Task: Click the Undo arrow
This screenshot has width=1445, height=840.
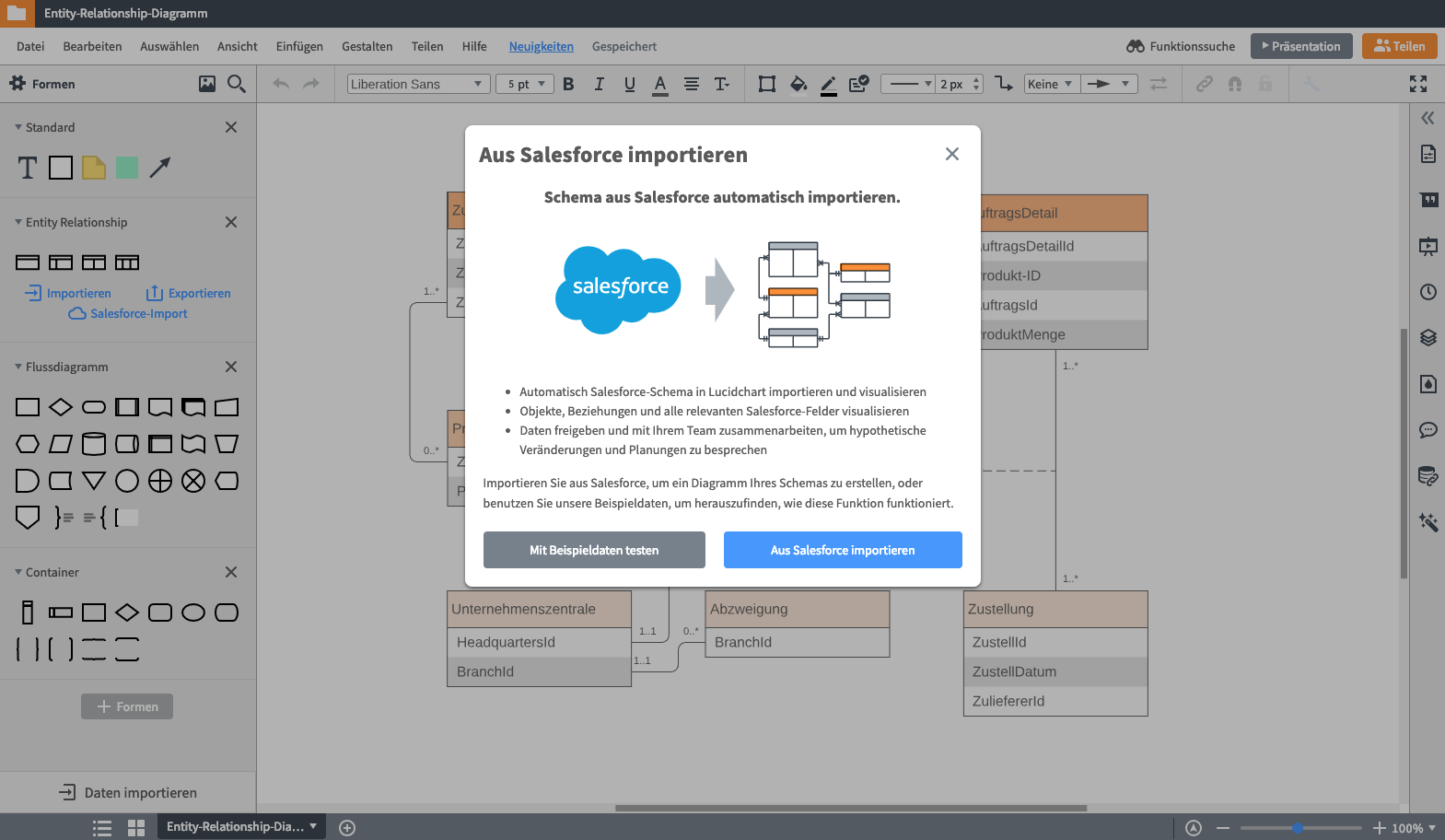Action: click(x=281, y=84)
